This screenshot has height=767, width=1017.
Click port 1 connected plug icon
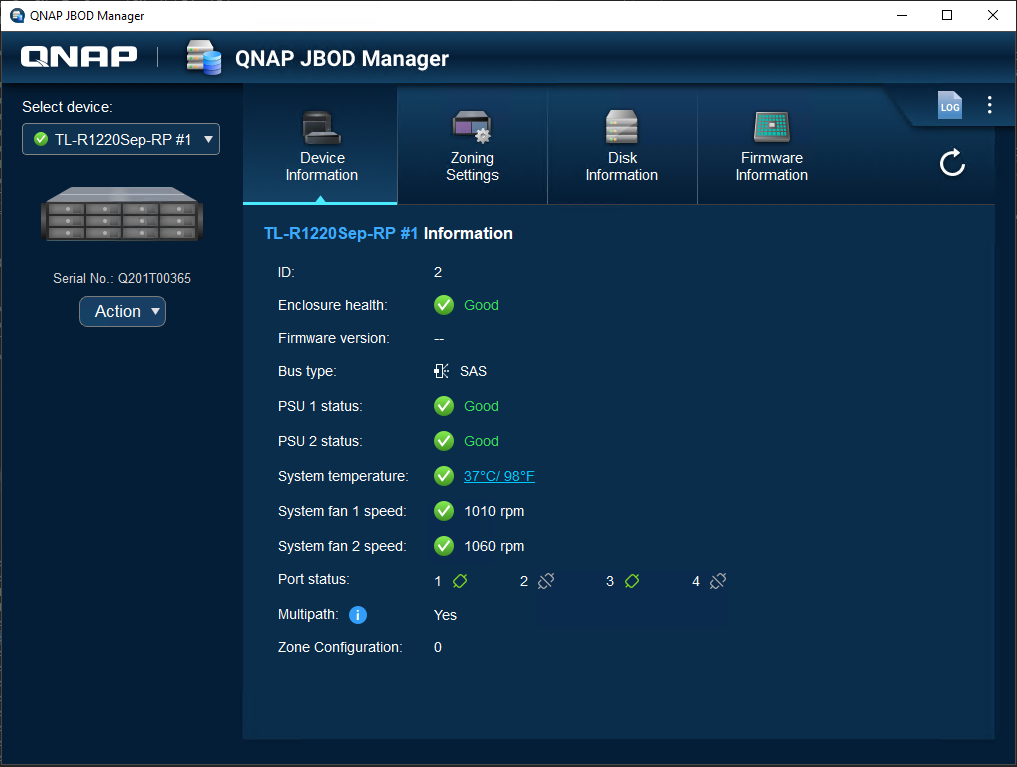(460, 581)
